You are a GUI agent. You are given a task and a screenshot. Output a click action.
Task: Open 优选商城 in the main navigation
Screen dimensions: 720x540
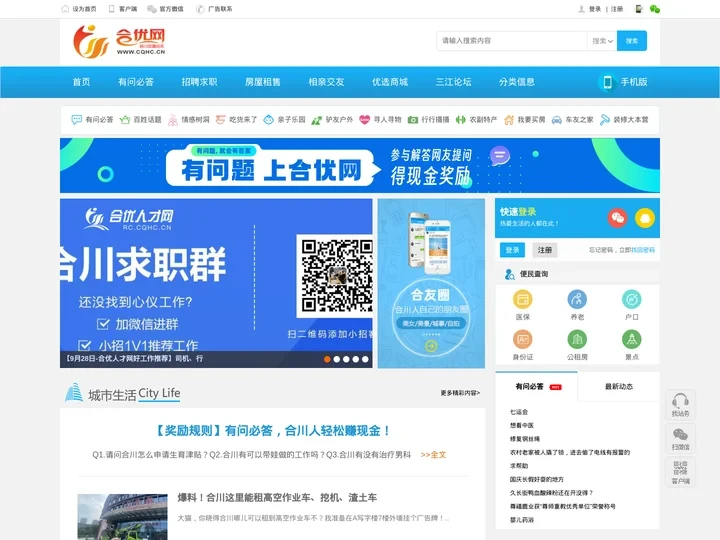tap(390, 82)
